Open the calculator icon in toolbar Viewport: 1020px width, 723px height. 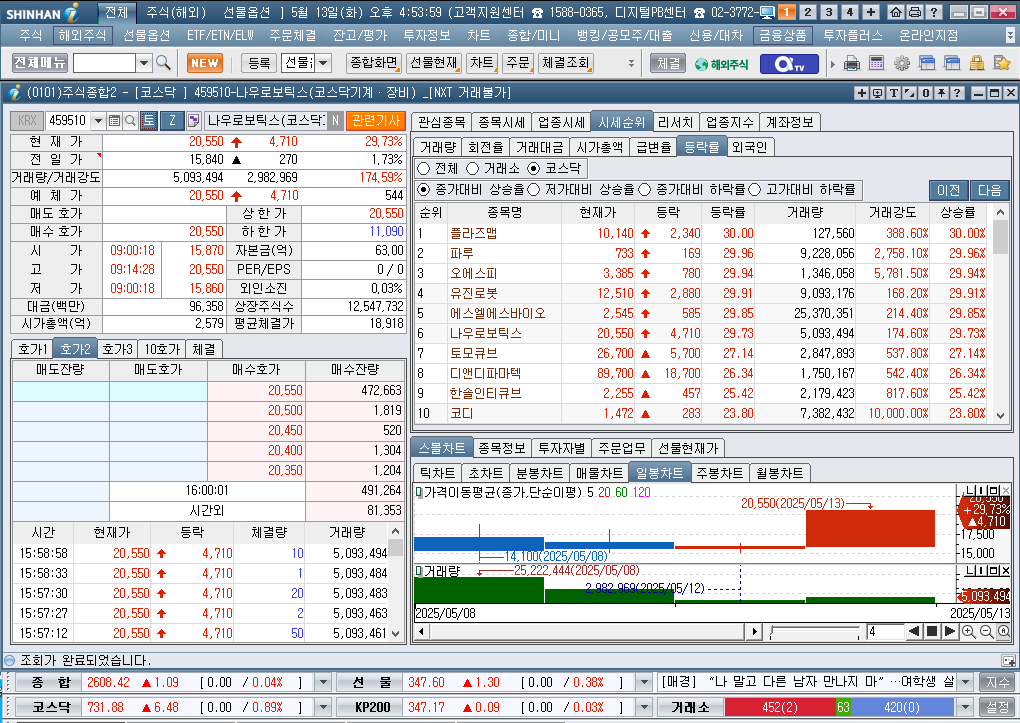(x=876, y=63)
